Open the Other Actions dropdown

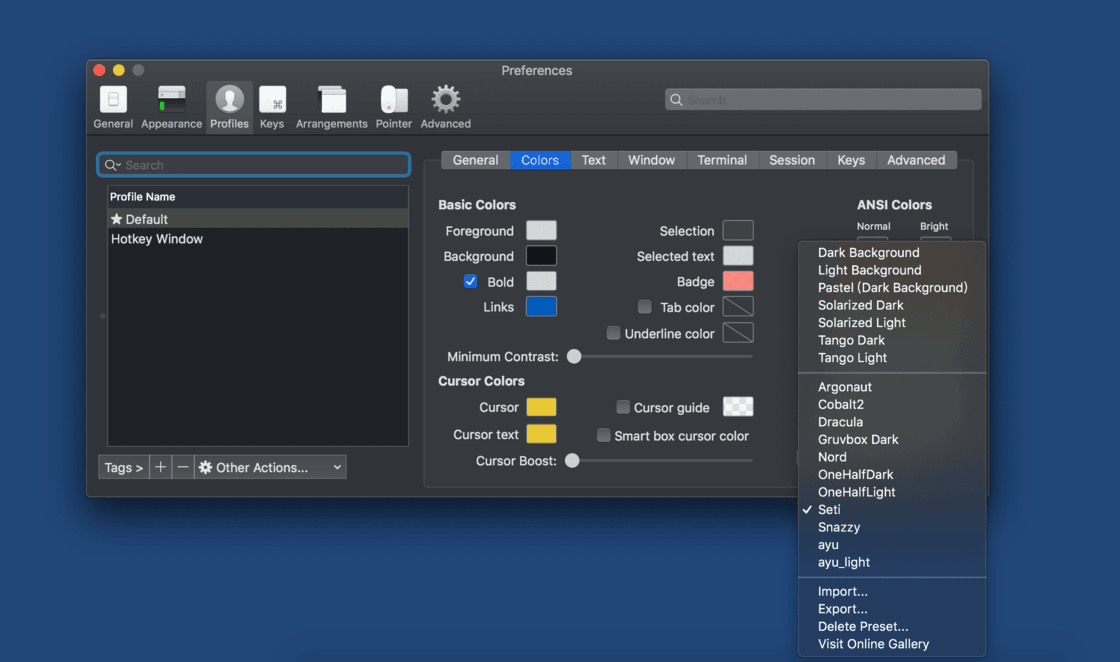[271, 467]
